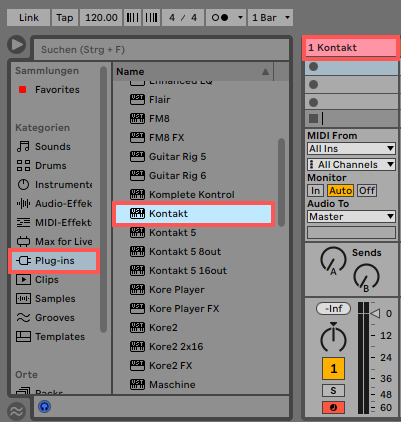
Task: Click the Link sync button
Action: tap(28, 18)
